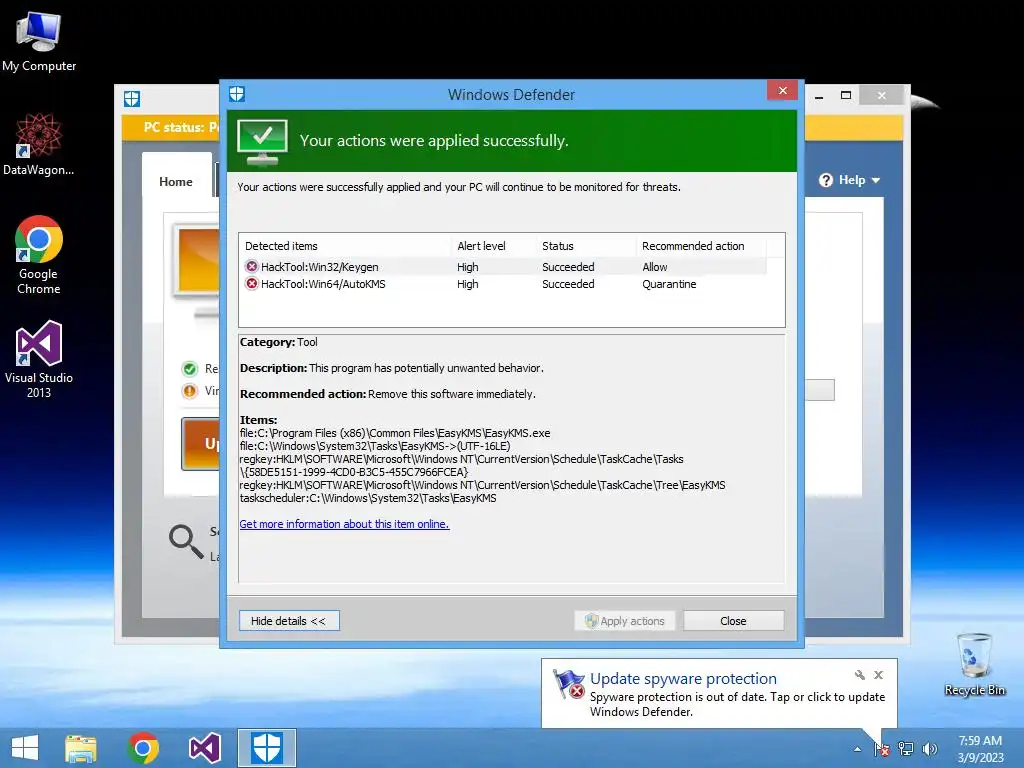Select the HackTool:Win32/Keygen row

503,266
